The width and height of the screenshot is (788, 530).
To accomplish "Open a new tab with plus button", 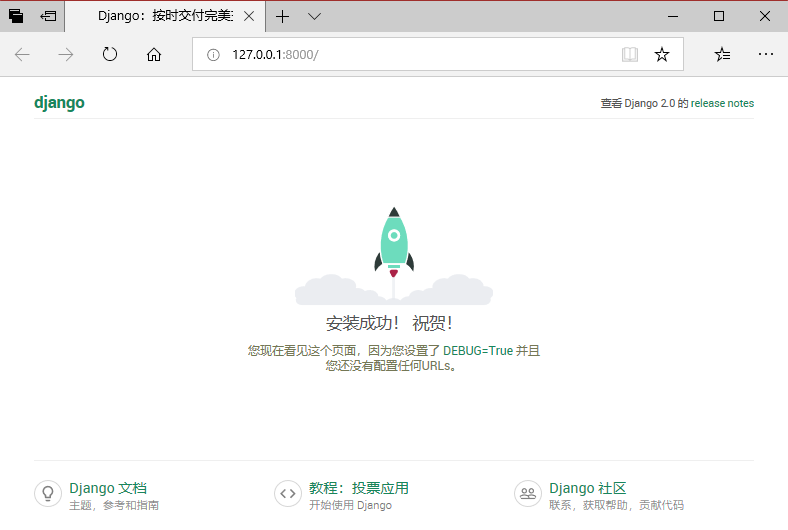I will point(282,17).
